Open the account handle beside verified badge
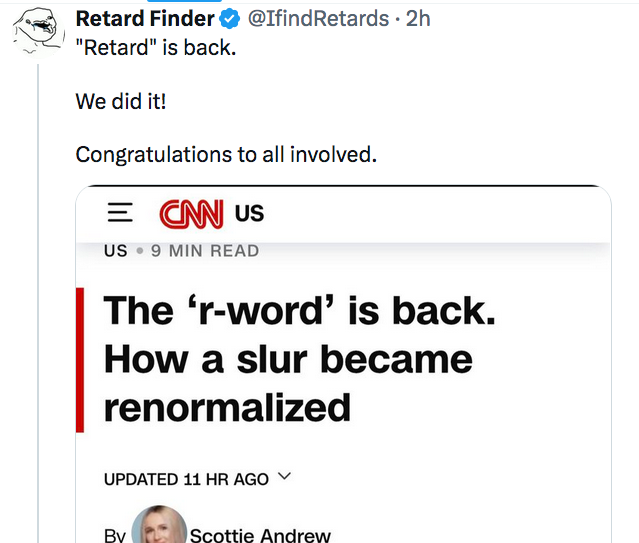This screenshot has height=543, width=639. [318, 19]
